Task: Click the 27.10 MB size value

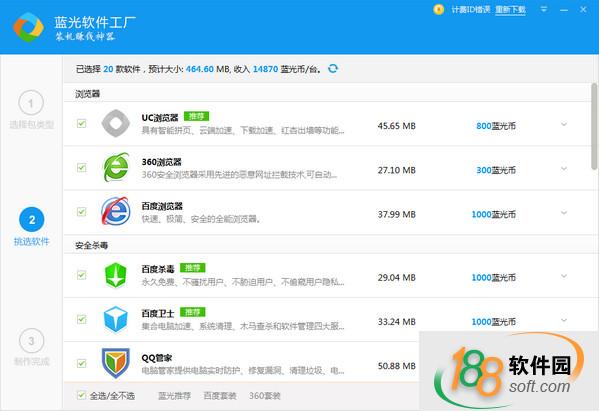Action: [x=397, y=170]
